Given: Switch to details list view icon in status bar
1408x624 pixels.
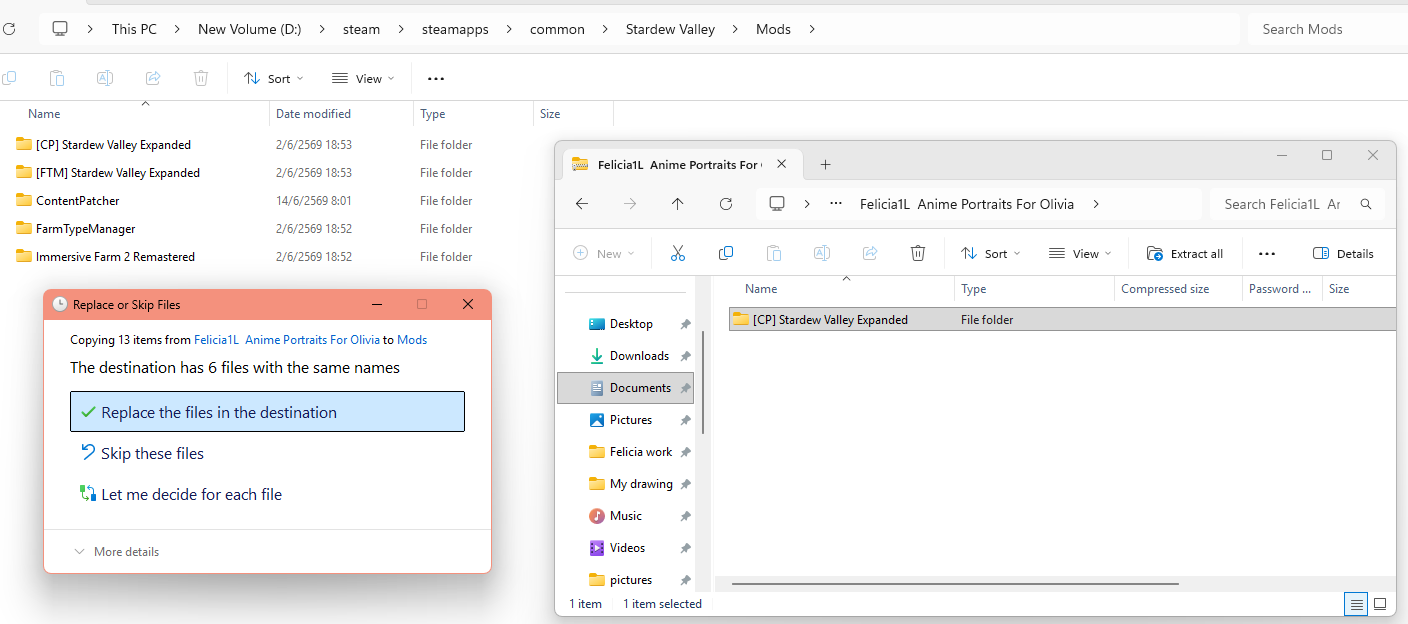Looking at the screenshot, I should [x=1356, y=604].
